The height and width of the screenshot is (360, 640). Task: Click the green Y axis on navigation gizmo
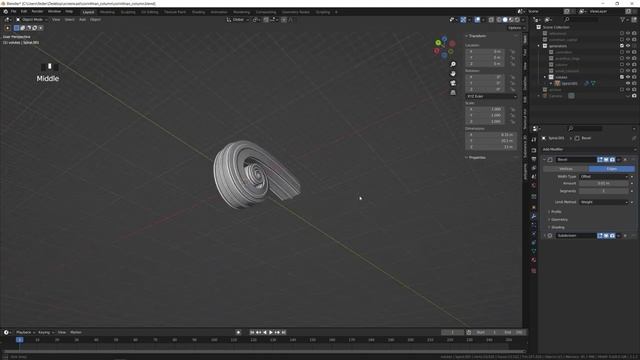click(x=438, y=42)
